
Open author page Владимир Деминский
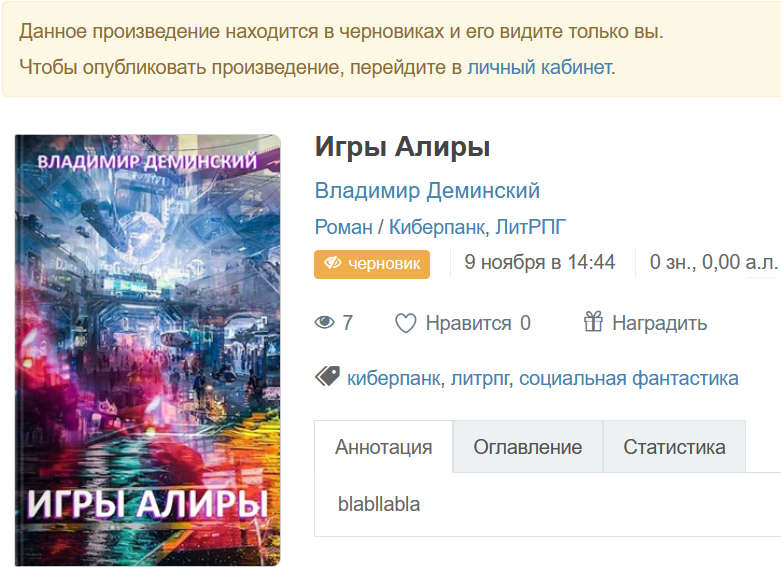coord(427,191)
